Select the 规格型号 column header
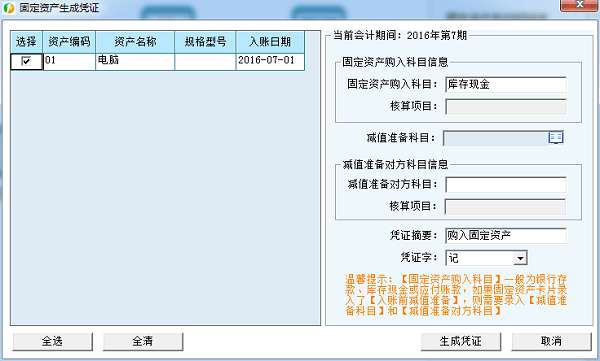 click(x=205, y=42)
